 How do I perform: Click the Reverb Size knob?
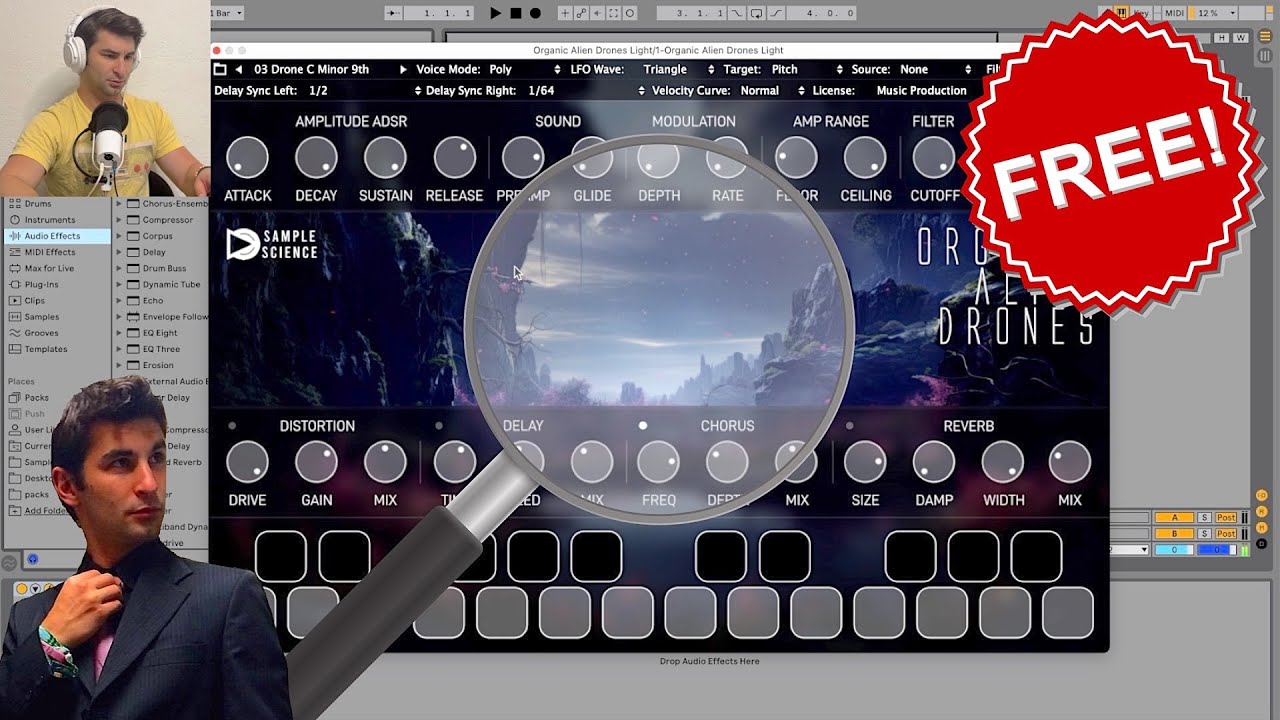865,462
